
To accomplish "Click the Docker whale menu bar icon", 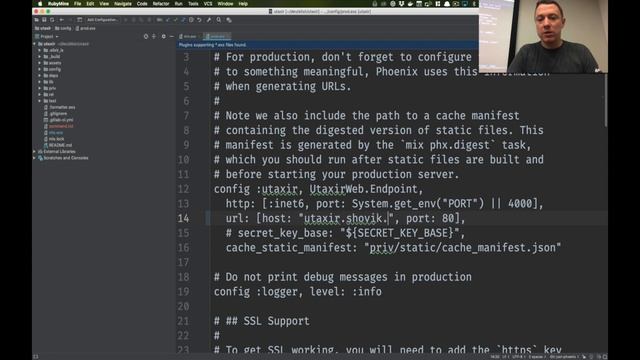I will pos(410,4).
